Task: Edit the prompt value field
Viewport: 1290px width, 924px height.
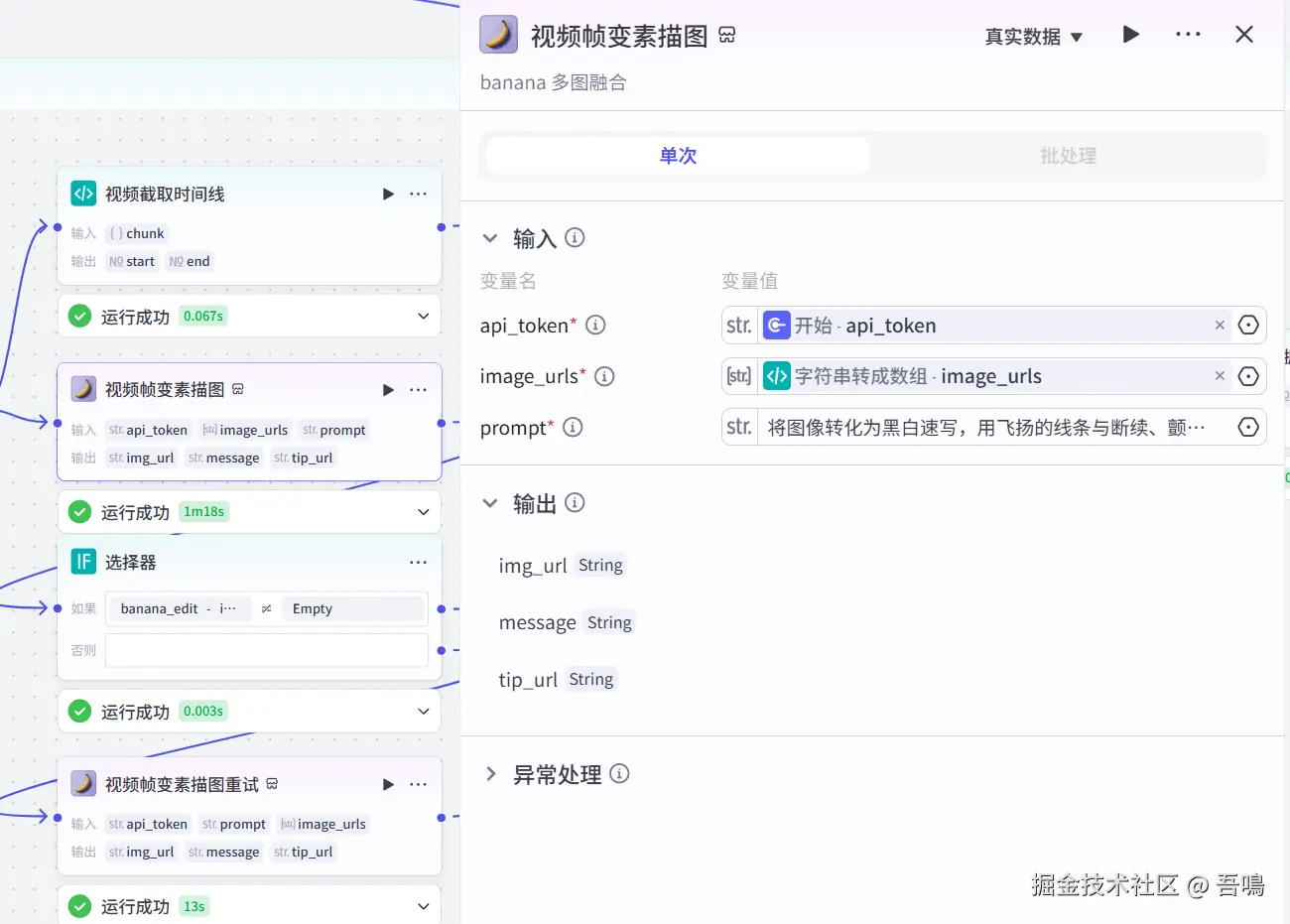Action: (x=993, y=427)
